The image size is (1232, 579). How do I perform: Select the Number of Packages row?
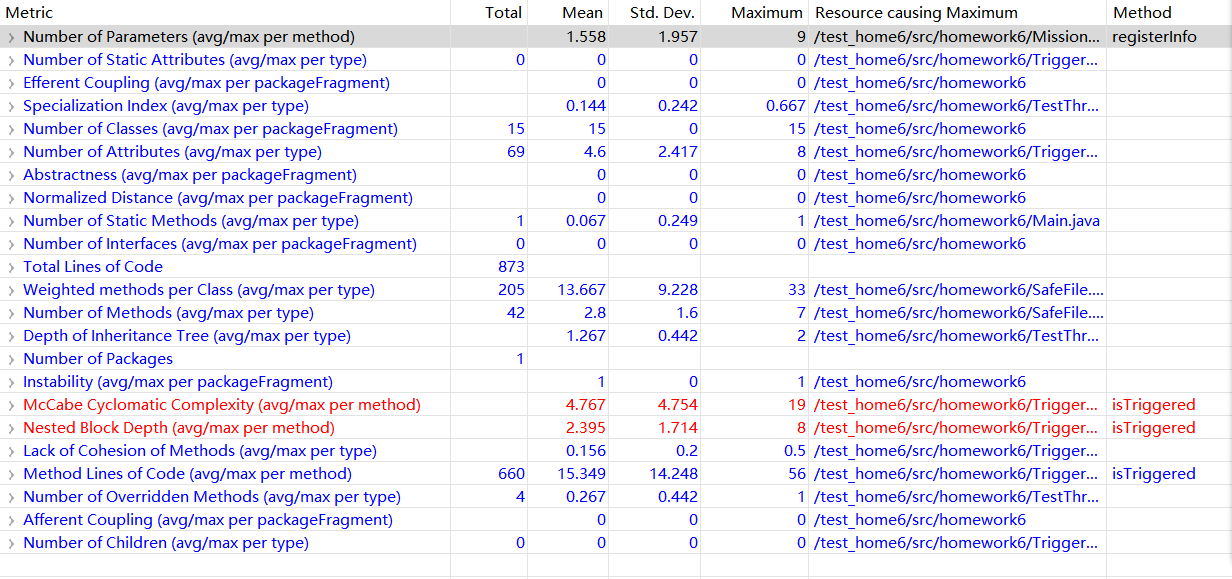(98, 359)
